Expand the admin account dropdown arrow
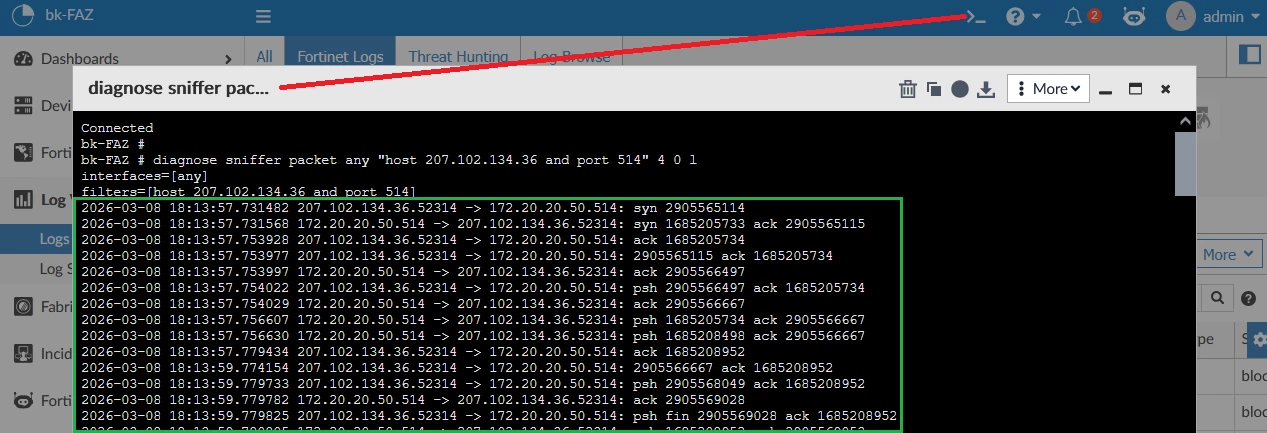Image resolution: width=1267 pixels, height=433 pixels. click(1254, 17)
